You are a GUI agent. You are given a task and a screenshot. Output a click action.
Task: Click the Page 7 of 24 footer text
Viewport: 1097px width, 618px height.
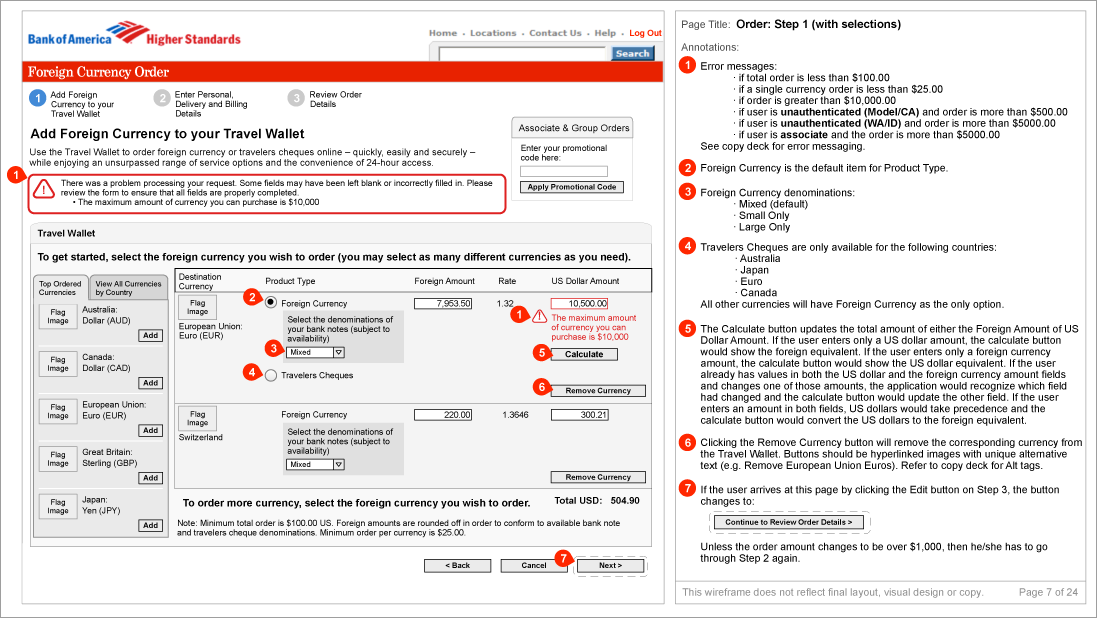click(1048, 592)
